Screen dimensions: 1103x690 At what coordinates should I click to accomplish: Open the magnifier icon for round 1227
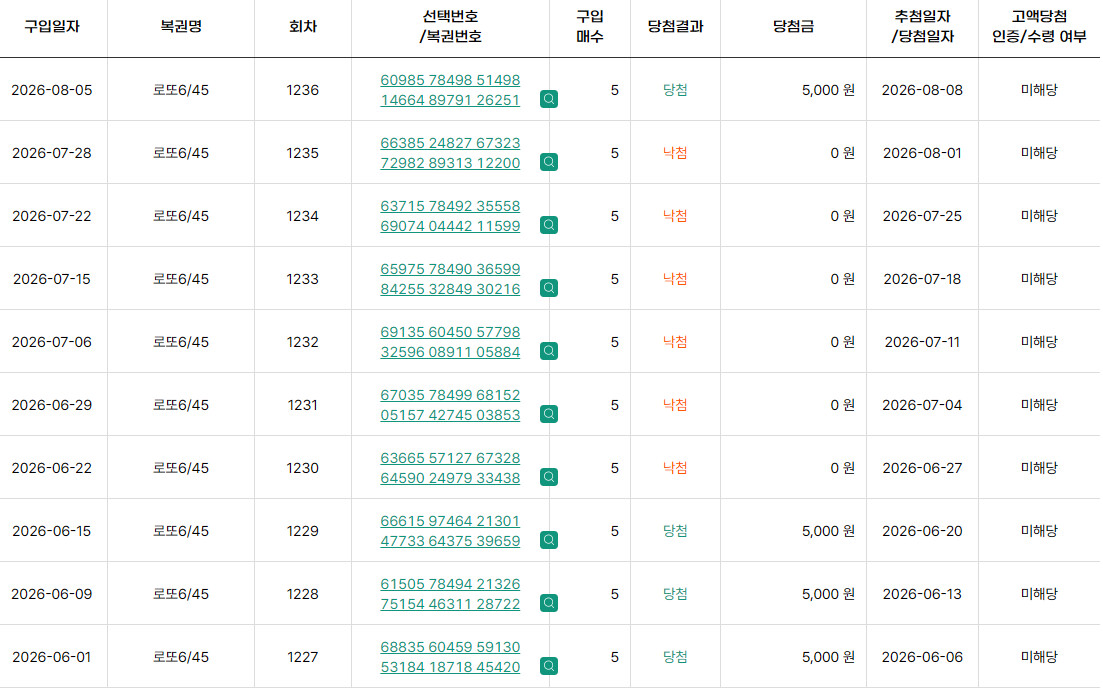click(549, 666)
